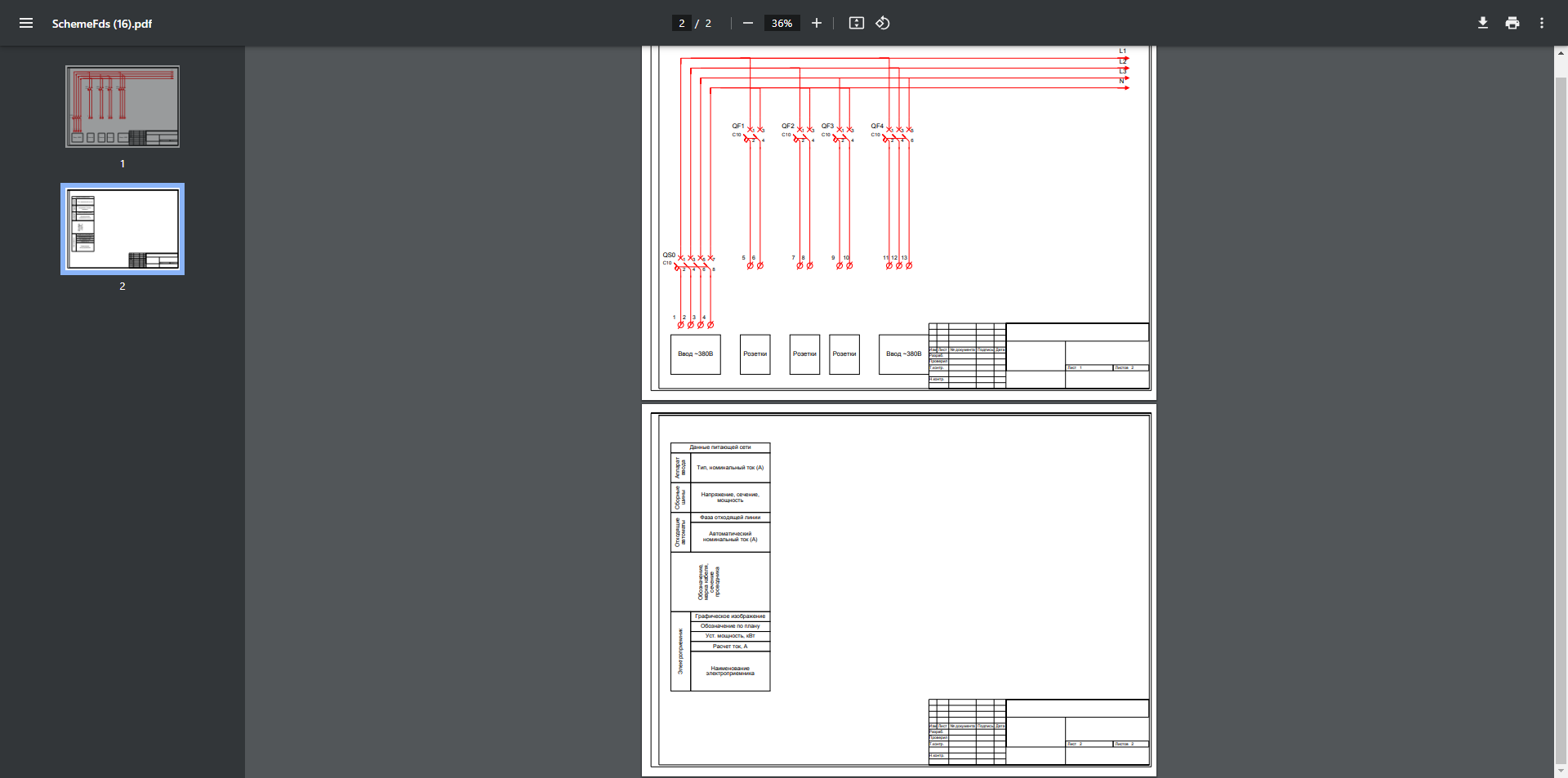Click the second Розетки box
Viewport: 1568px width, 778px height.
point(804,354)
